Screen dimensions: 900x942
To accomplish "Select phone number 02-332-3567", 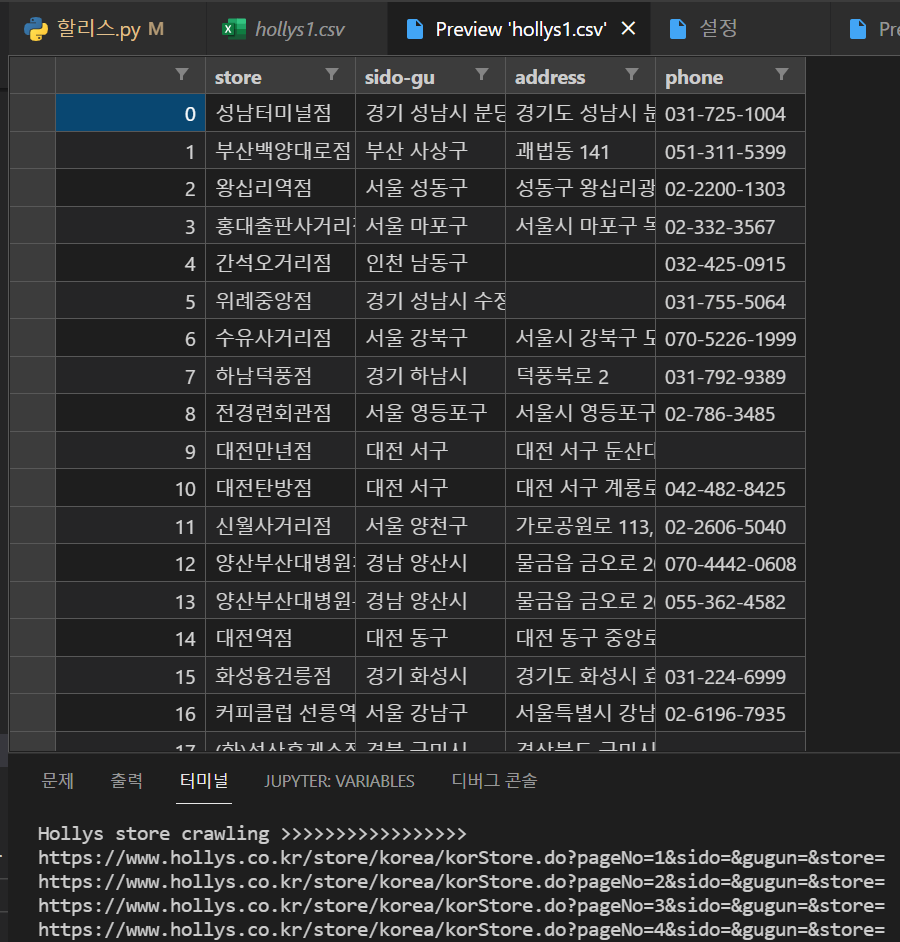I will [730, 226].
